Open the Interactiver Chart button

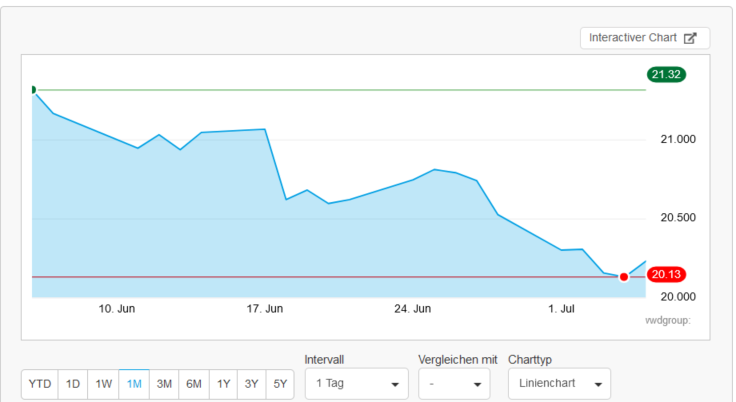click(644, 38)
